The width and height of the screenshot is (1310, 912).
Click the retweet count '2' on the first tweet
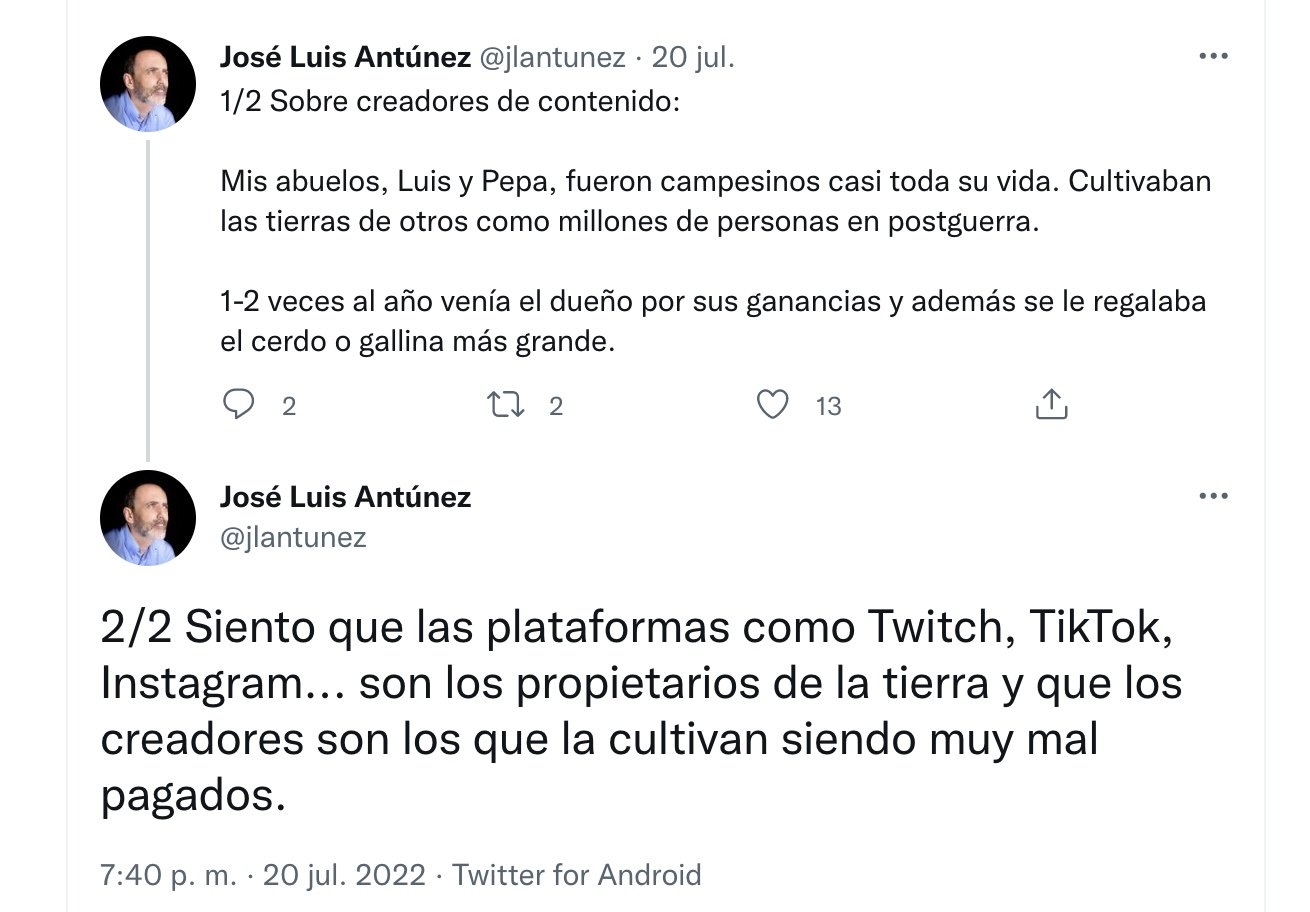click(x=556, y=406)
